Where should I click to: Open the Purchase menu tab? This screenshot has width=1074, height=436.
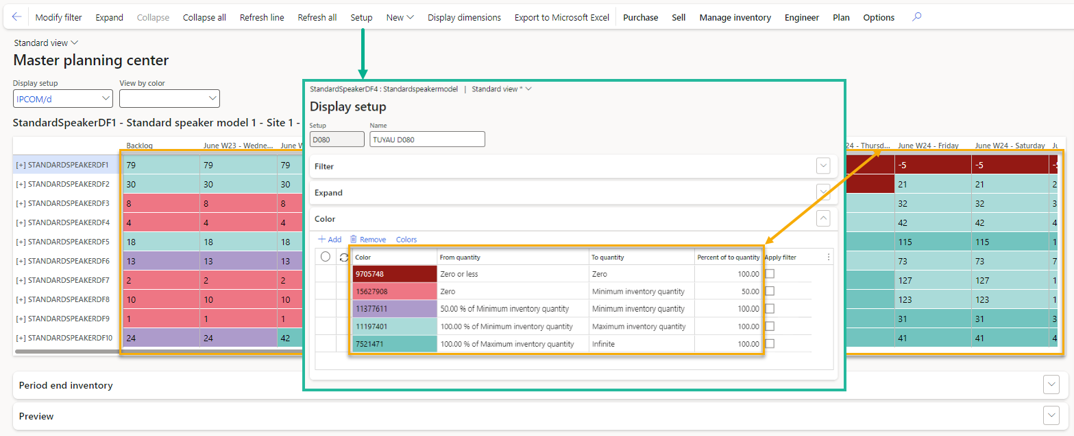pos(640,18)
